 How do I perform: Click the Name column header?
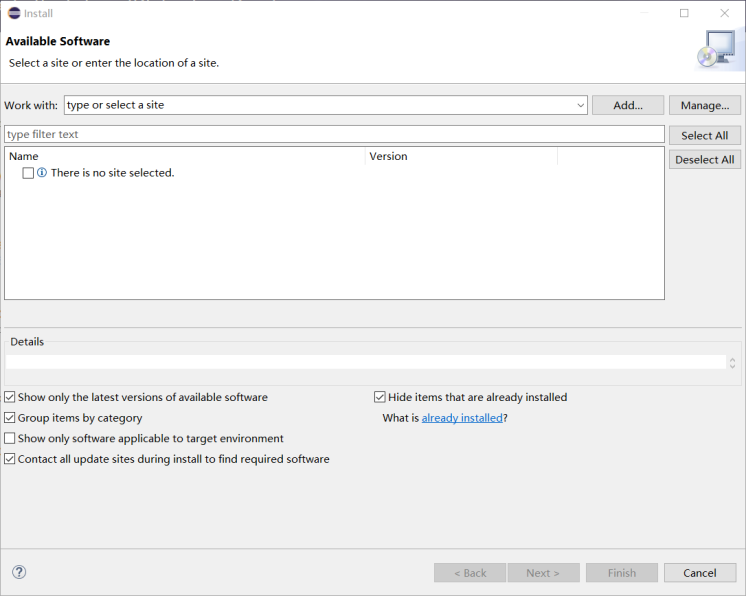186,156
